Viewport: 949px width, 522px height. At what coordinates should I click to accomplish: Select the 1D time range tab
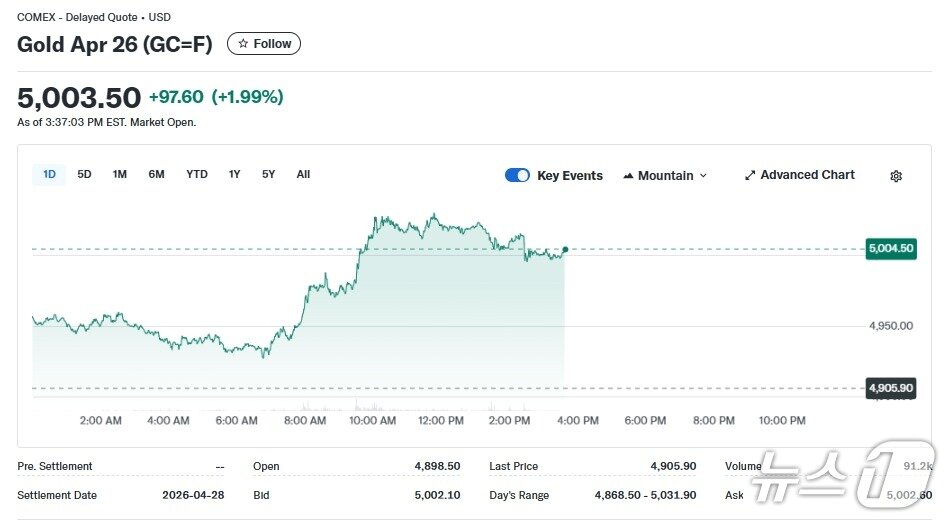(x=49, y=174)
